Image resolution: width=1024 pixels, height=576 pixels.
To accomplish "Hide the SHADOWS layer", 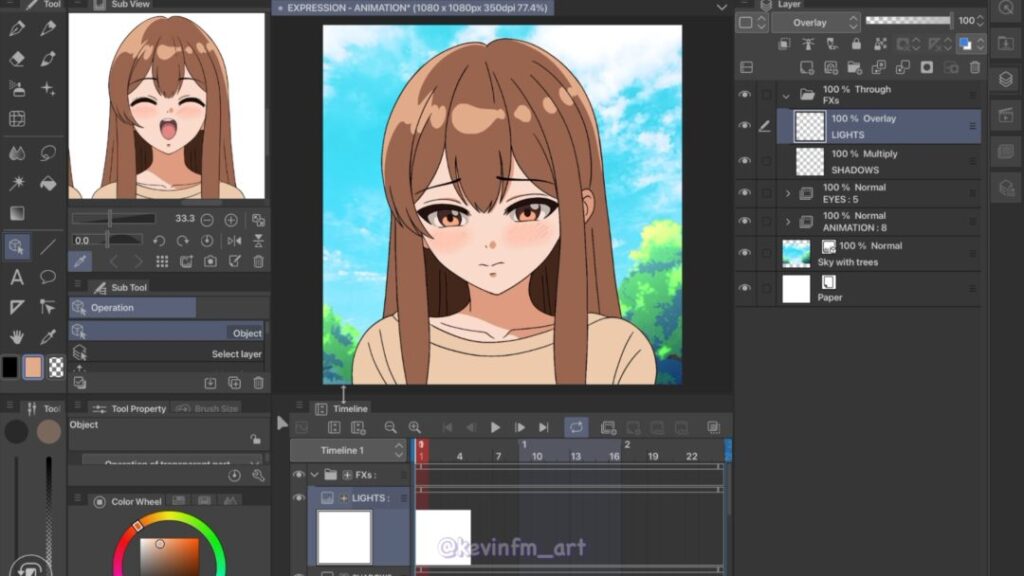I will (x=744, y=161).
